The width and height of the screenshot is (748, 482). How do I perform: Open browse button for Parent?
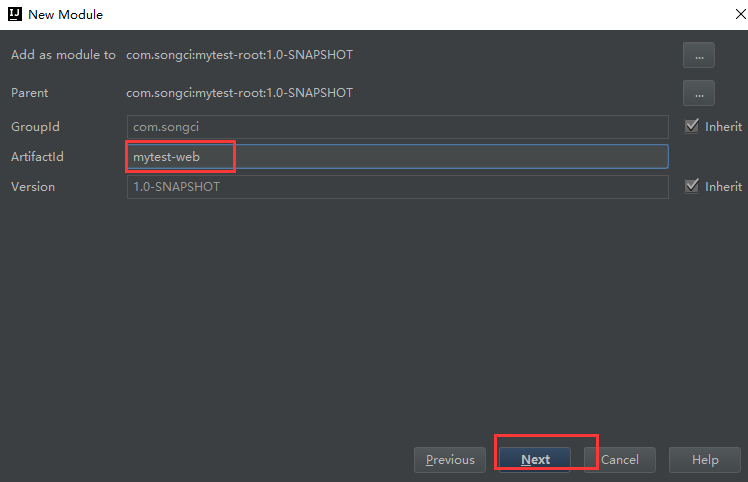pyautogui.click(x=698, y=93)
